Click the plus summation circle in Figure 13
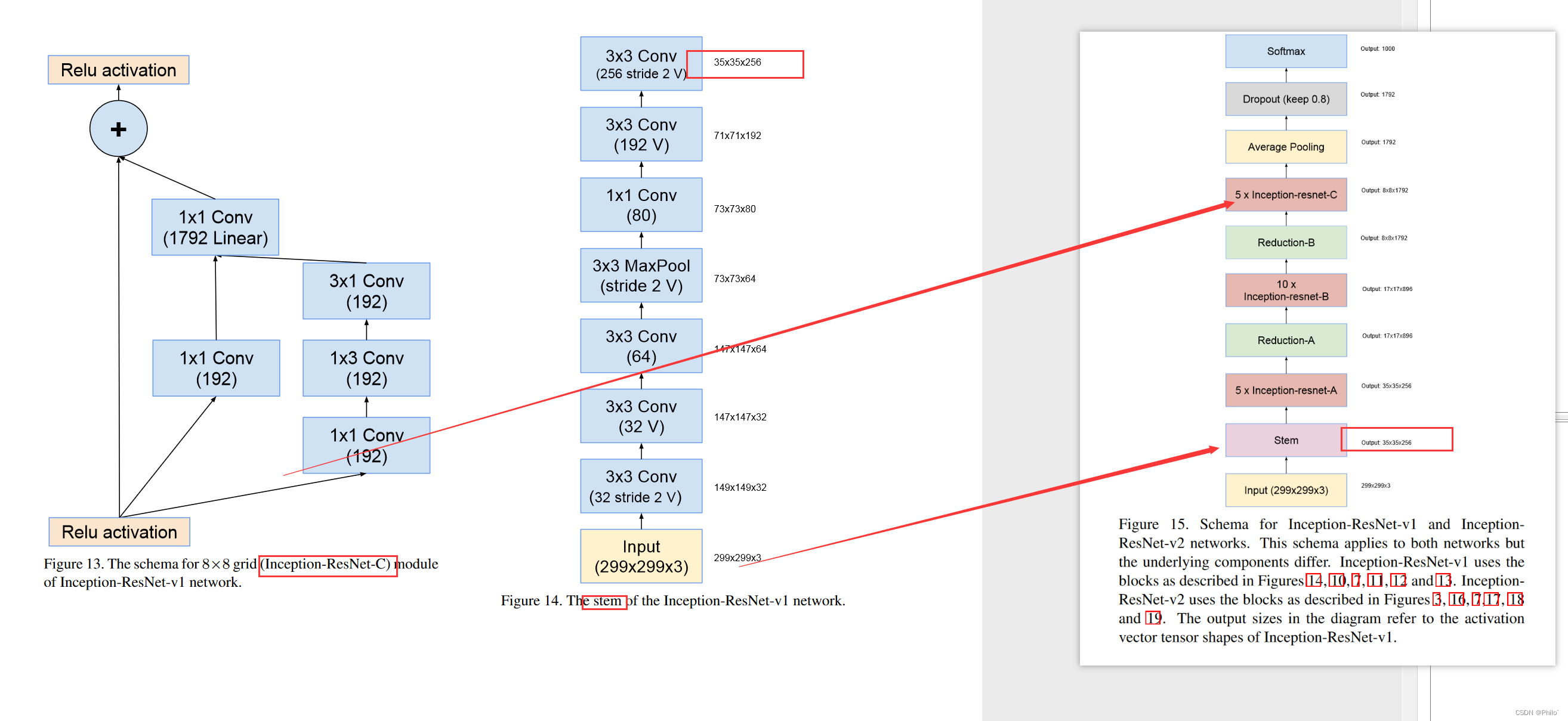The width and height of the screenshot is (1568, 721). 118,128
